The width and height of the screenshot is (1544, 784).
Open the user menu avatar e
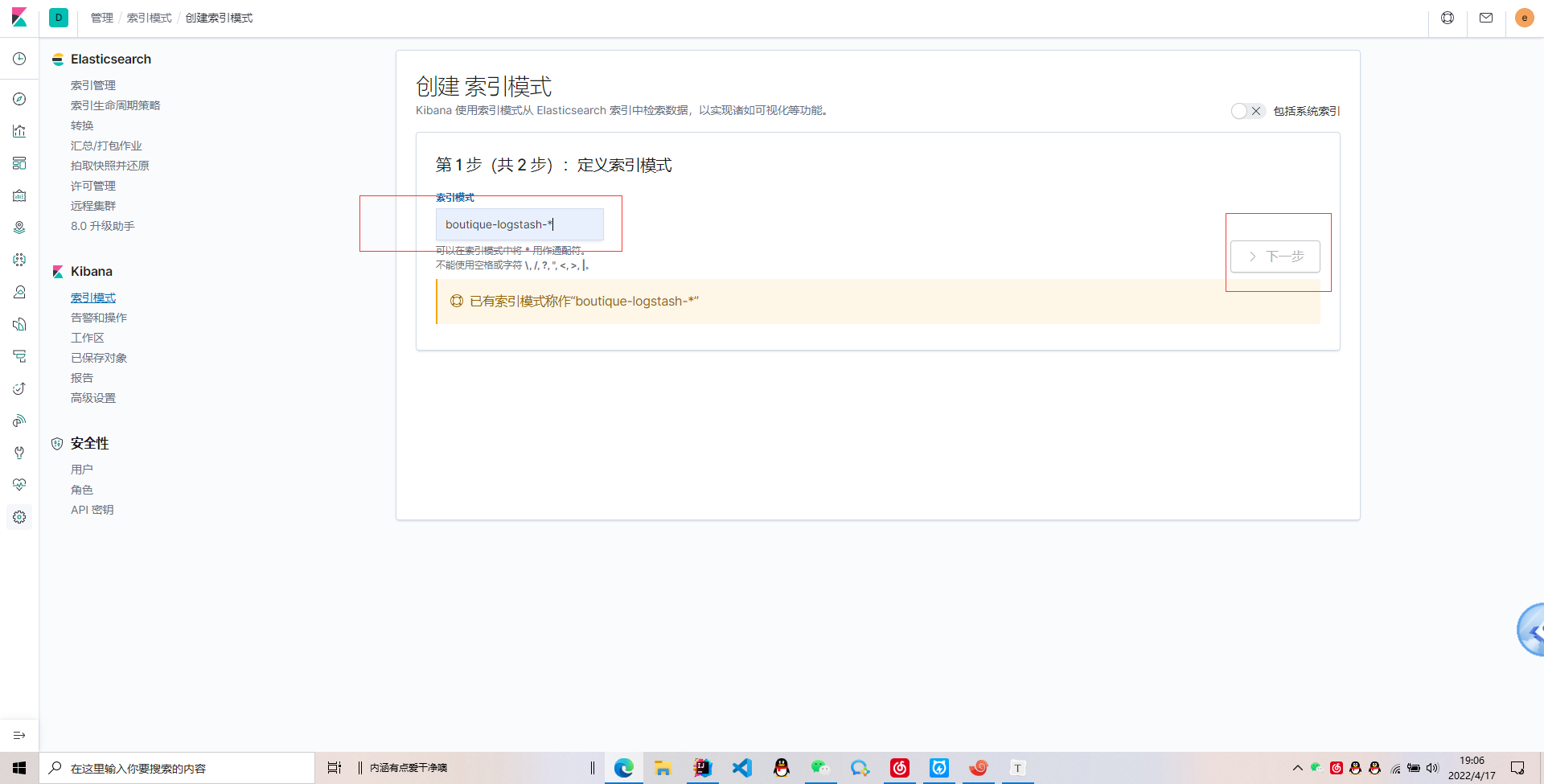click(1524, 18)
